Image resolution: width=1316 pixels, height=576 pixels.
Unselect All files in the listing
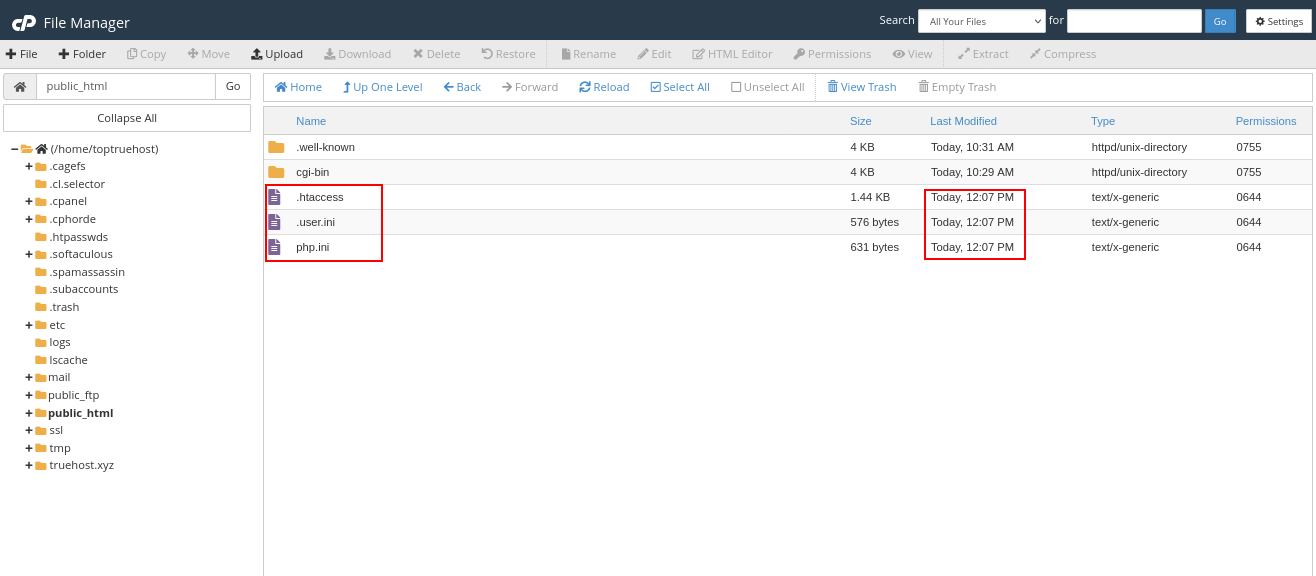[x=767, y=87]
